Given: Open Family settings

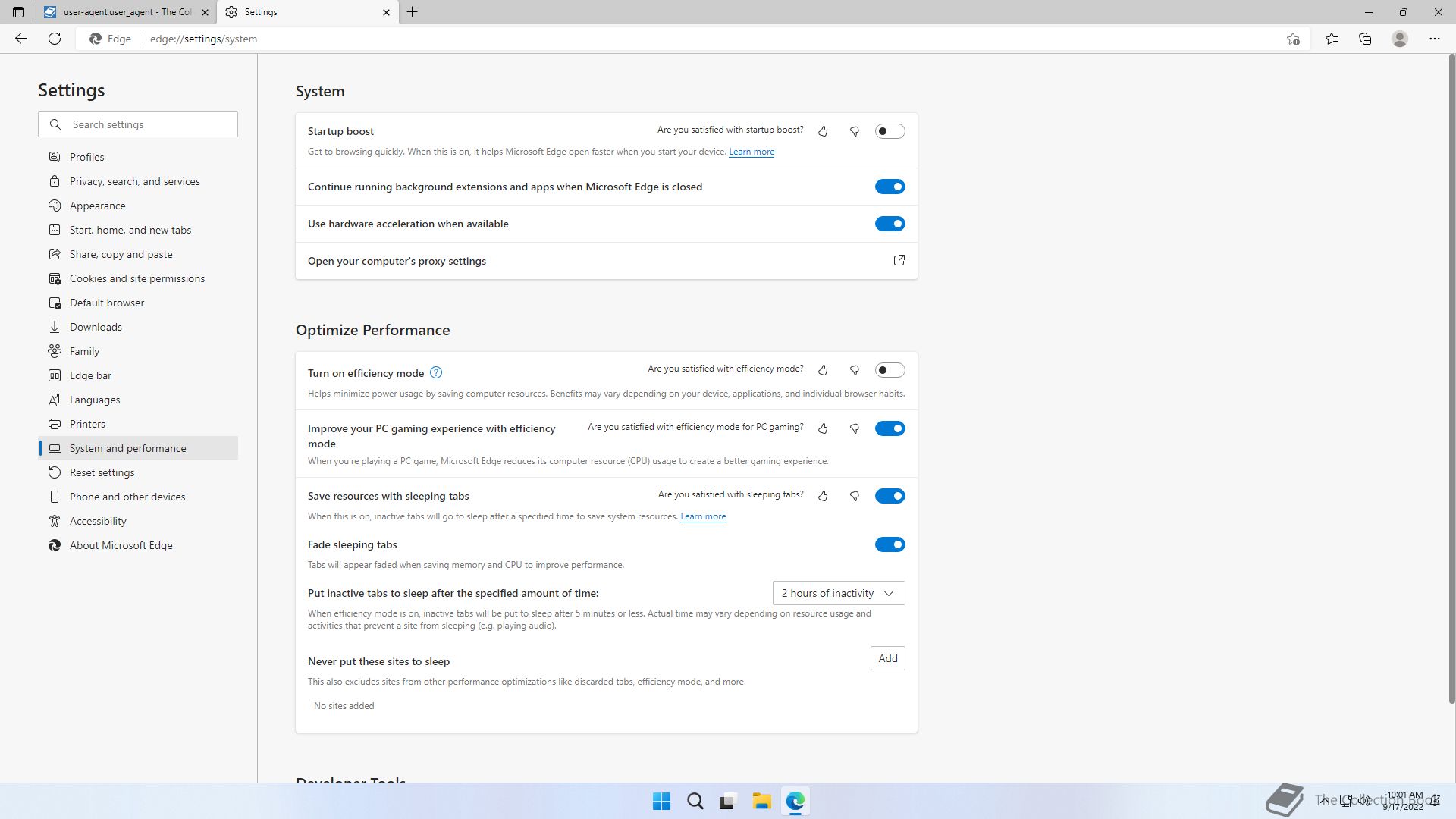Looking at the screenshot, I should pos(138,351).
